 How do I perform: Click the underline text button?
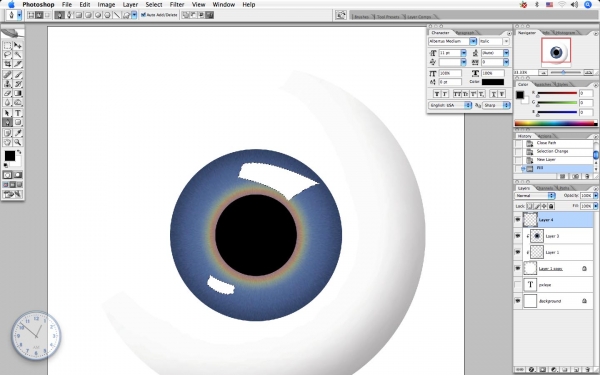click(494, 94)
